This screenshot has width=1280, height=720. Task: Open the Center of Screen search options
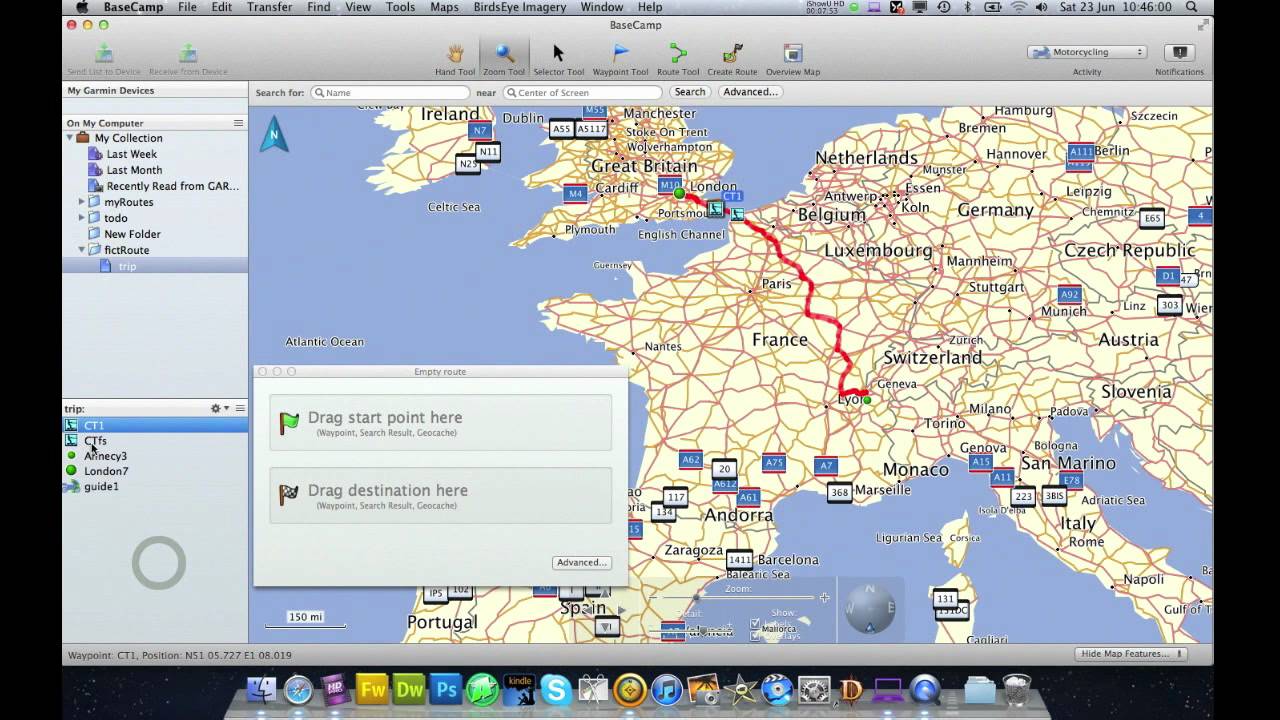click(x=511, y=92)
